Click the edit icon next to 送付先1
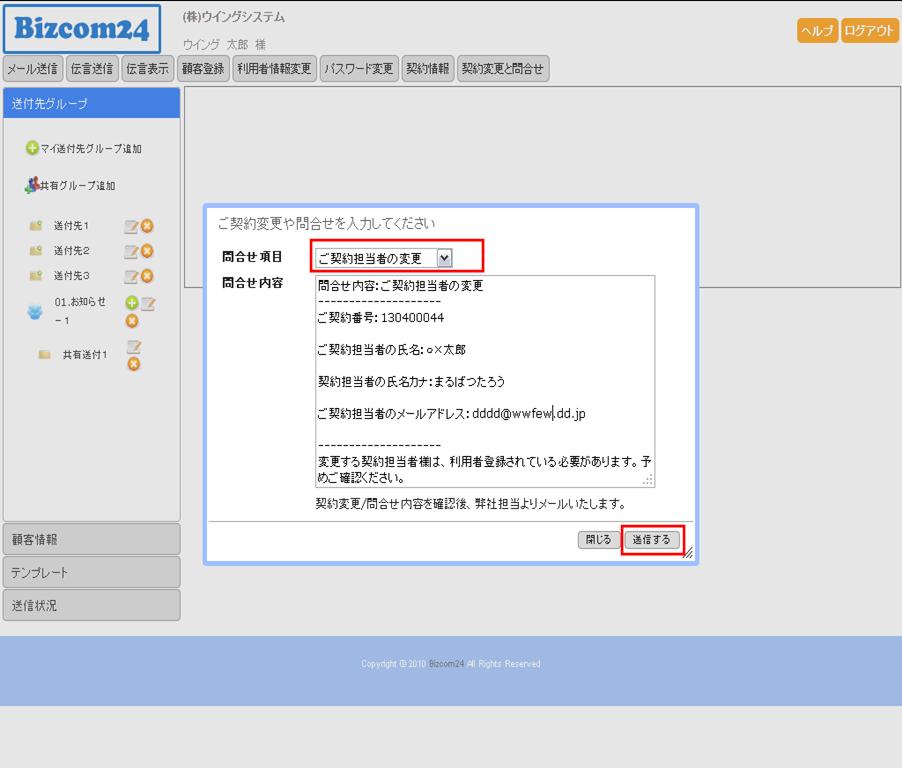Viewport: 902px width, 768px height. pos(130,226)
